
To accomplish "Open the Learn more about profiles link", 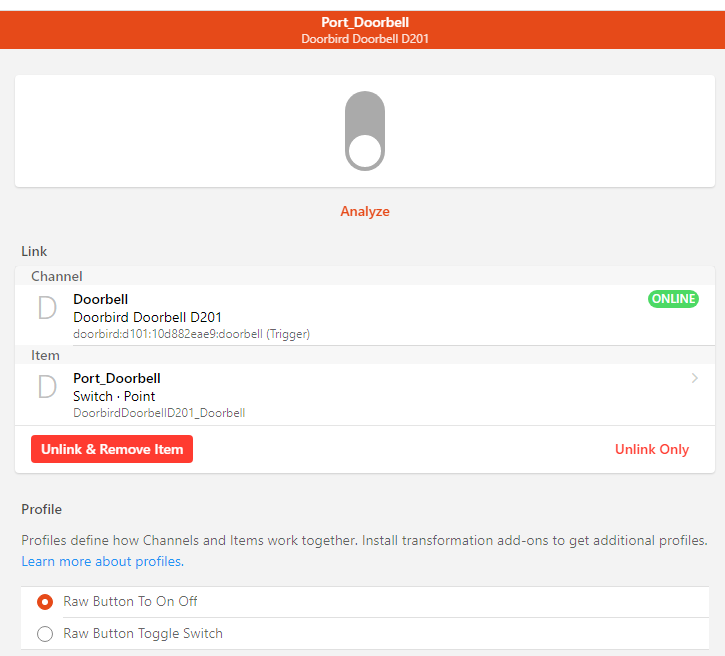I will pos(102,561).
